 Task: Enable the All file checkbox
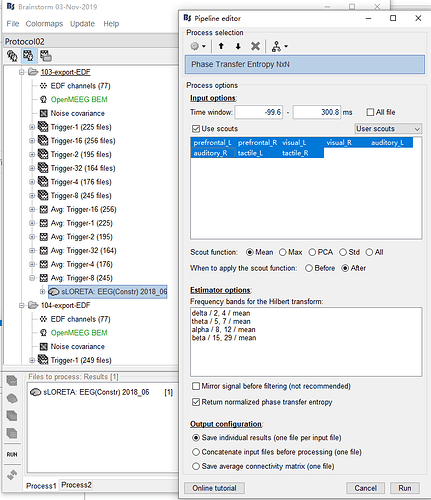pos(370,112)
